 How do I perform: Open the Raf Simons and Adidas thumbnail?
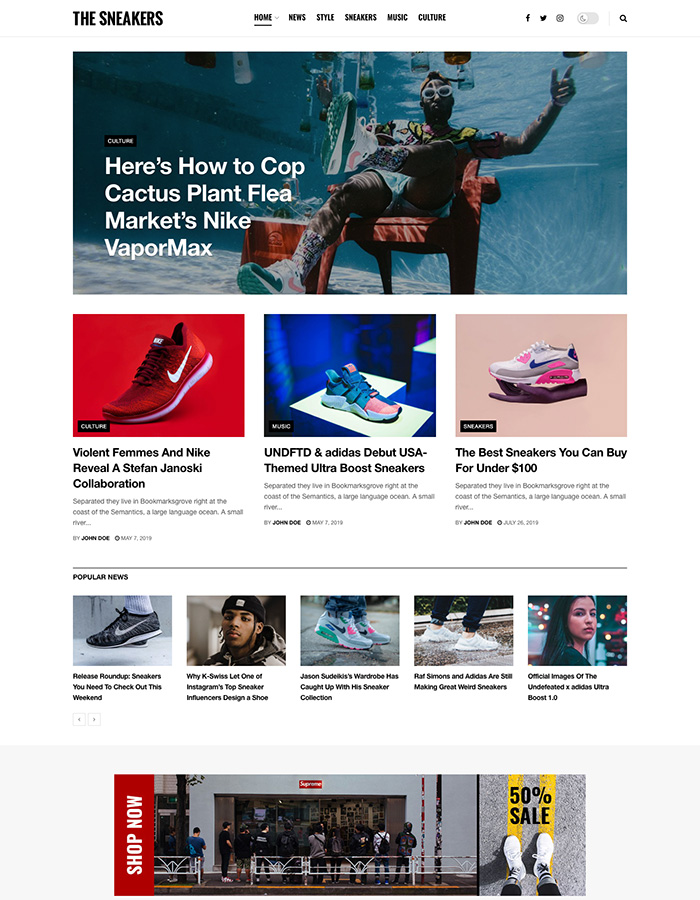coord(464,630)
